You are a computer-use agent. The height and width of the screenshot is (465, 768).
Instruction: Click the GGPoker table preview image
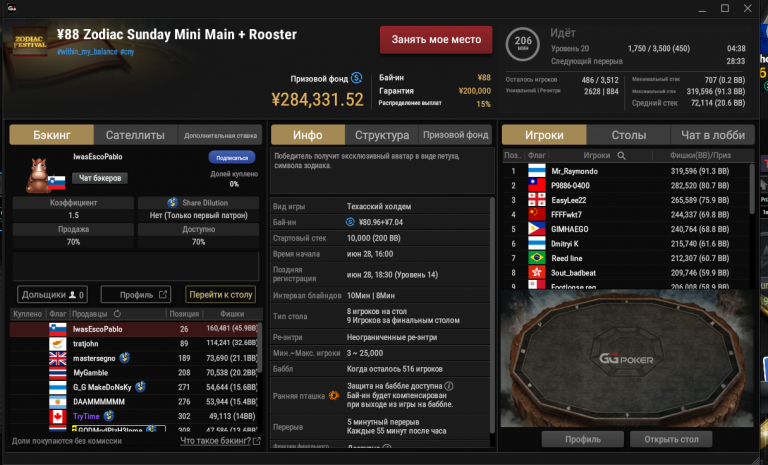627,358
